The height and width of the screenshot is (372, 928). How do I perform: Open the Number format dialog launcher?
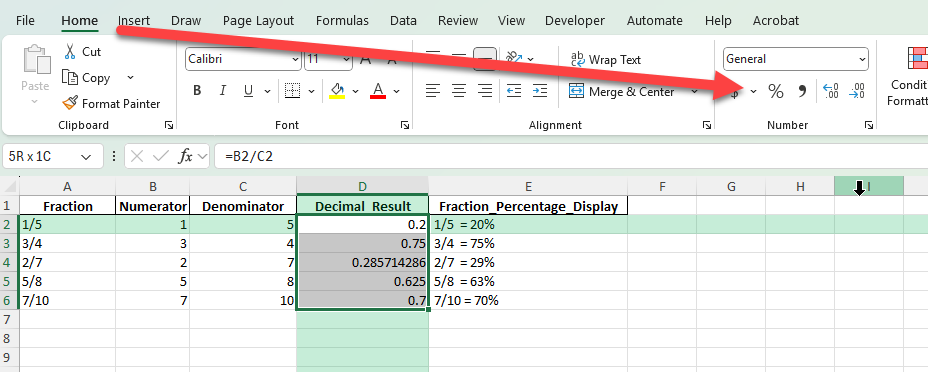coord(868,125)
